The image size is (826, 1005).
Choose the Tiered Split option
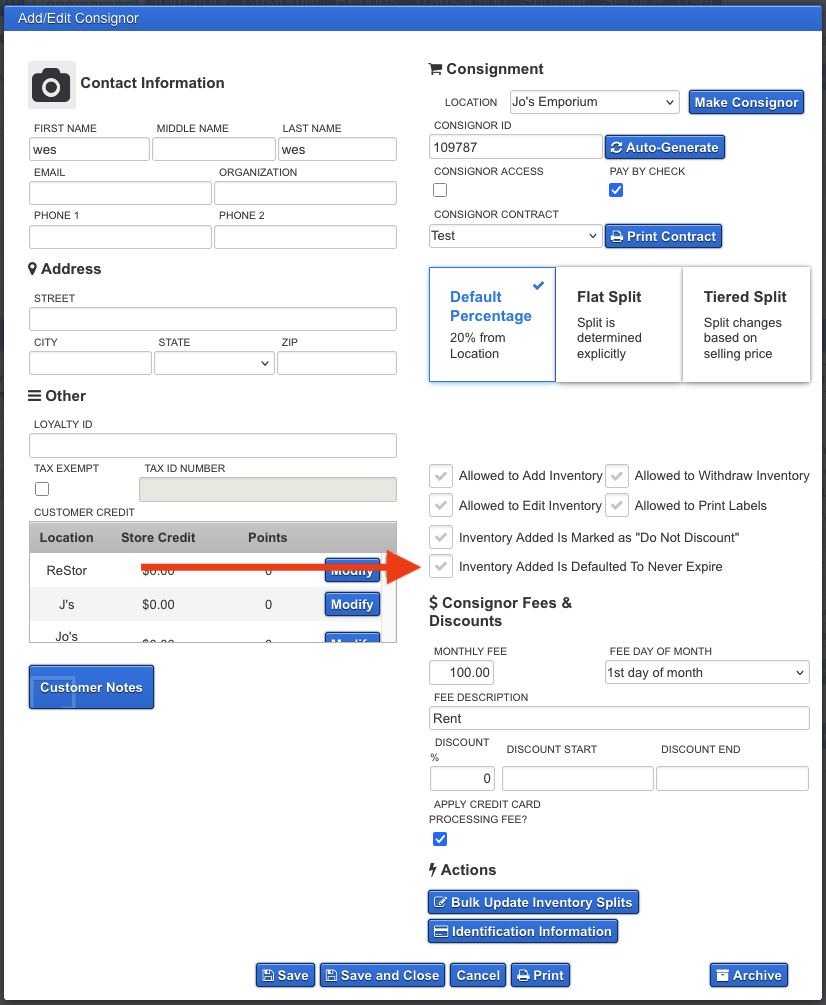745,324
